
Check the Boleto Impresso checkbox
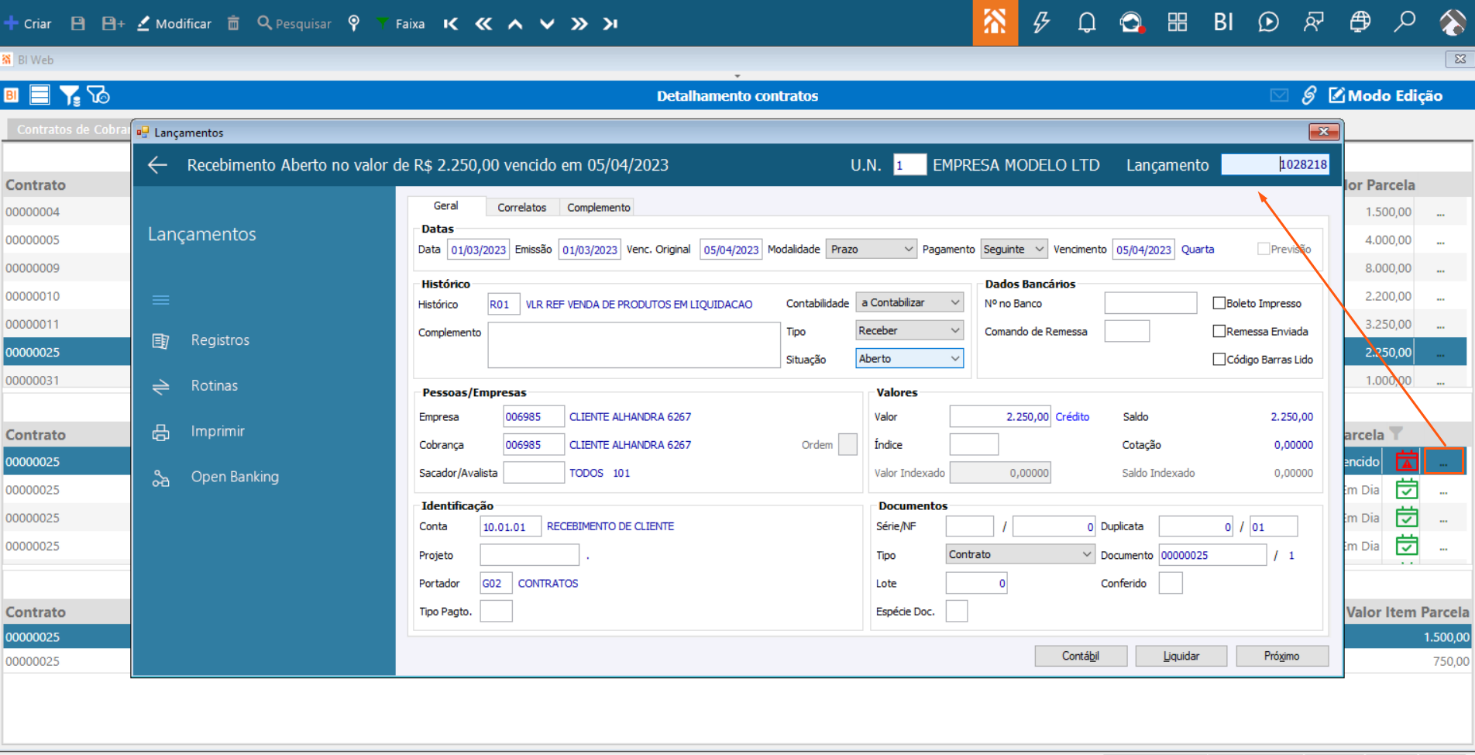tap(1219, 303)
